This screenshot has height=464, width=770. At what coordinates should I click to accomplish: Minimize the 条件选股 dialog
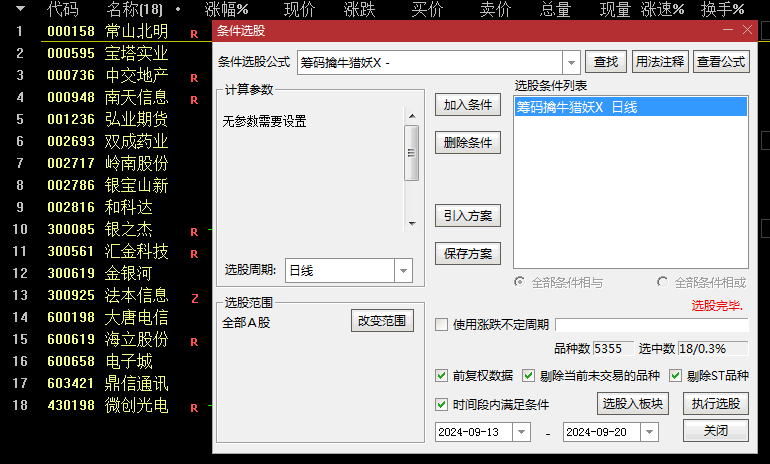click(x=728, y=30)
